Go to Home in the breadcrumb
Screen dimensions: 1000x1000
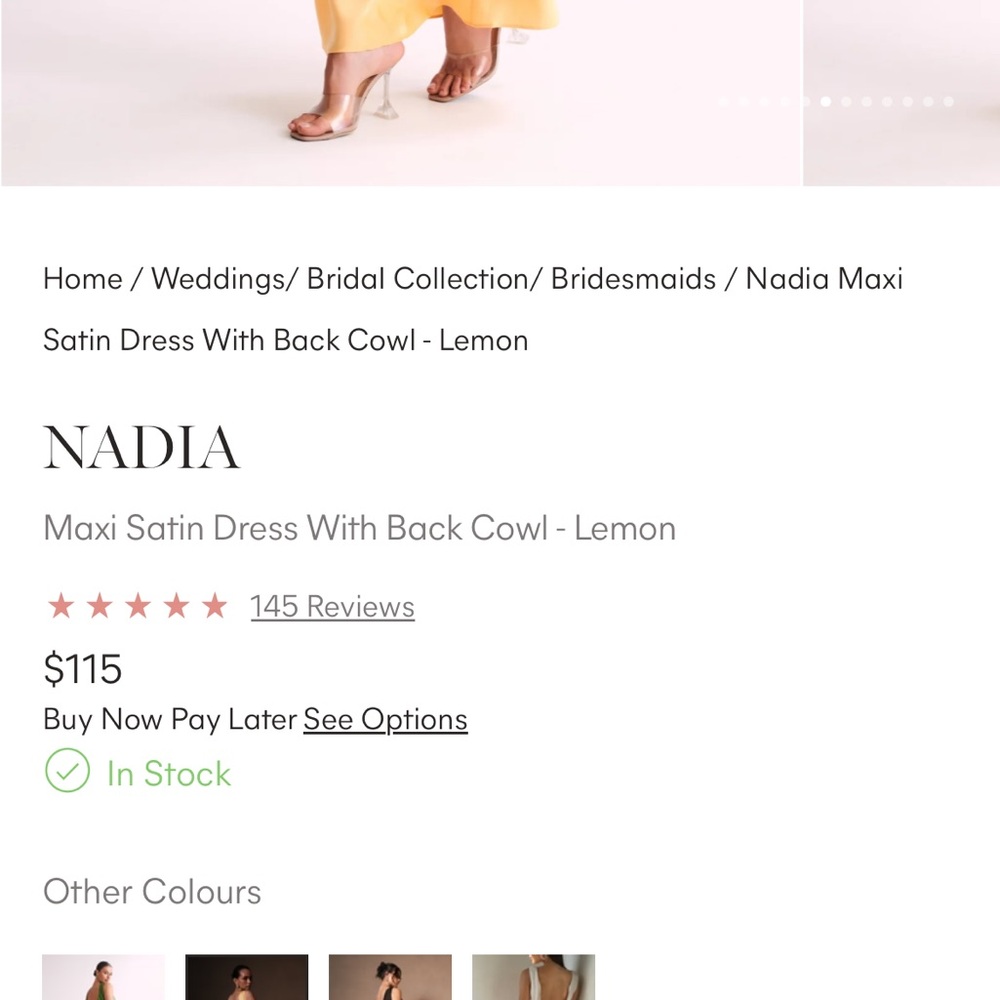[83, 279]
